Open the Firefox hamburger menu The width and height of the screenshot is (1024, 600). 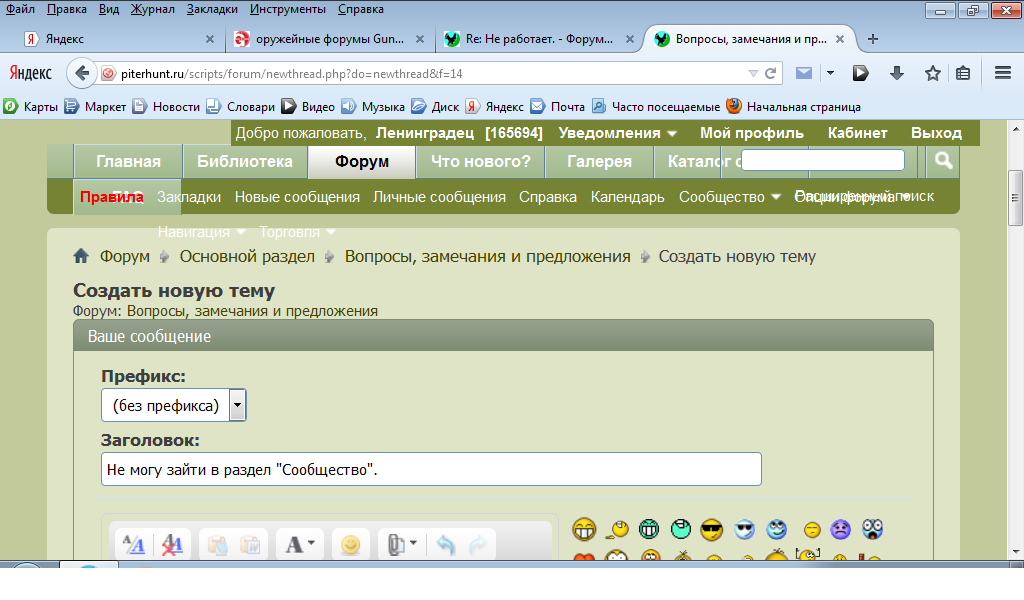[x=1003, y=73]
